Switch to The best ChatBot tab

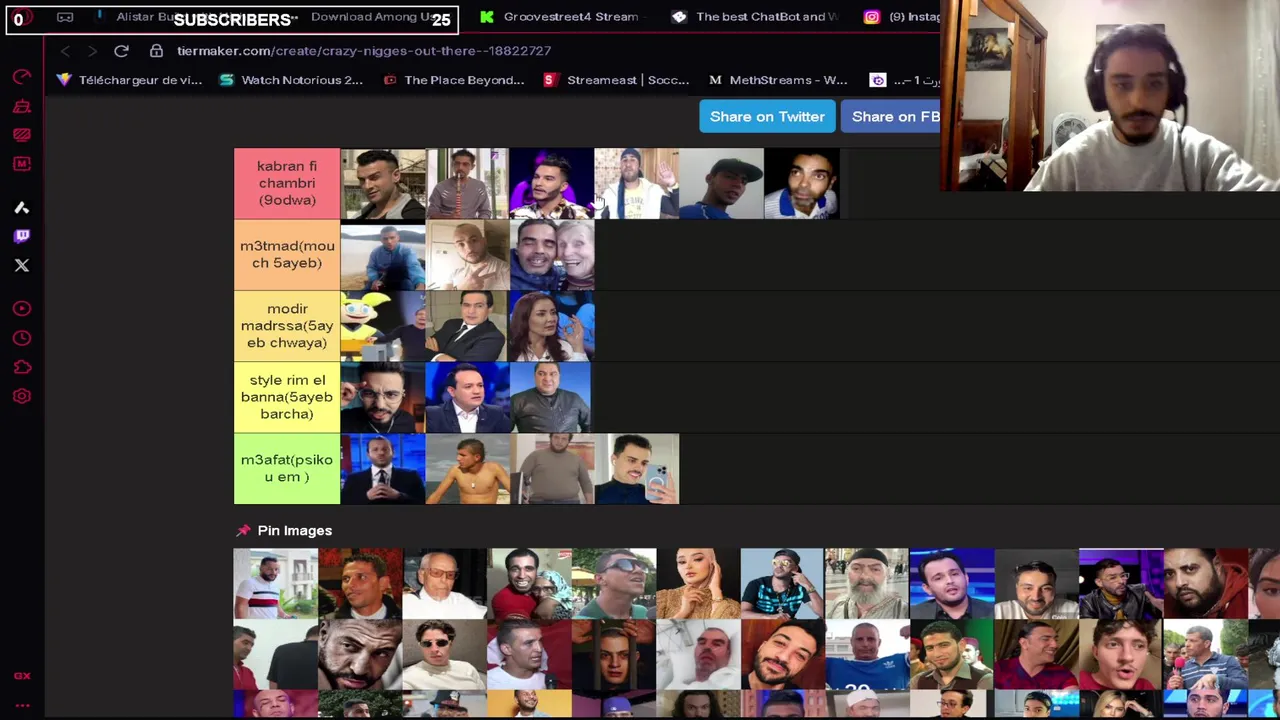click(x=755, y=17)
